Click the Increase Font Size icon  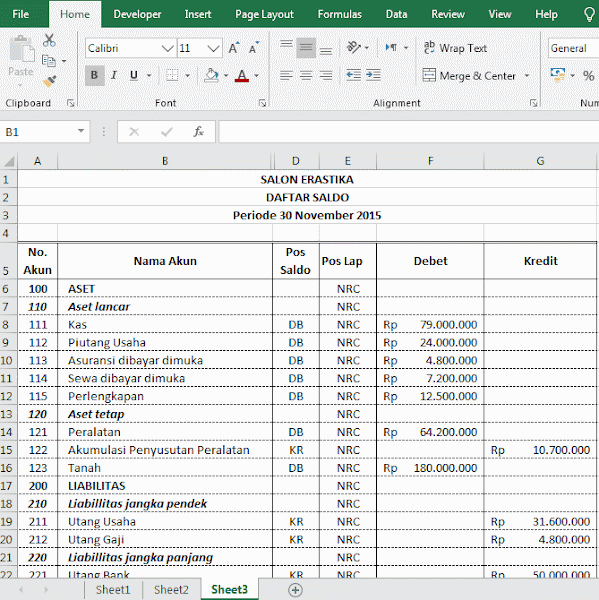pyautogui.click(x=234, y=48)
